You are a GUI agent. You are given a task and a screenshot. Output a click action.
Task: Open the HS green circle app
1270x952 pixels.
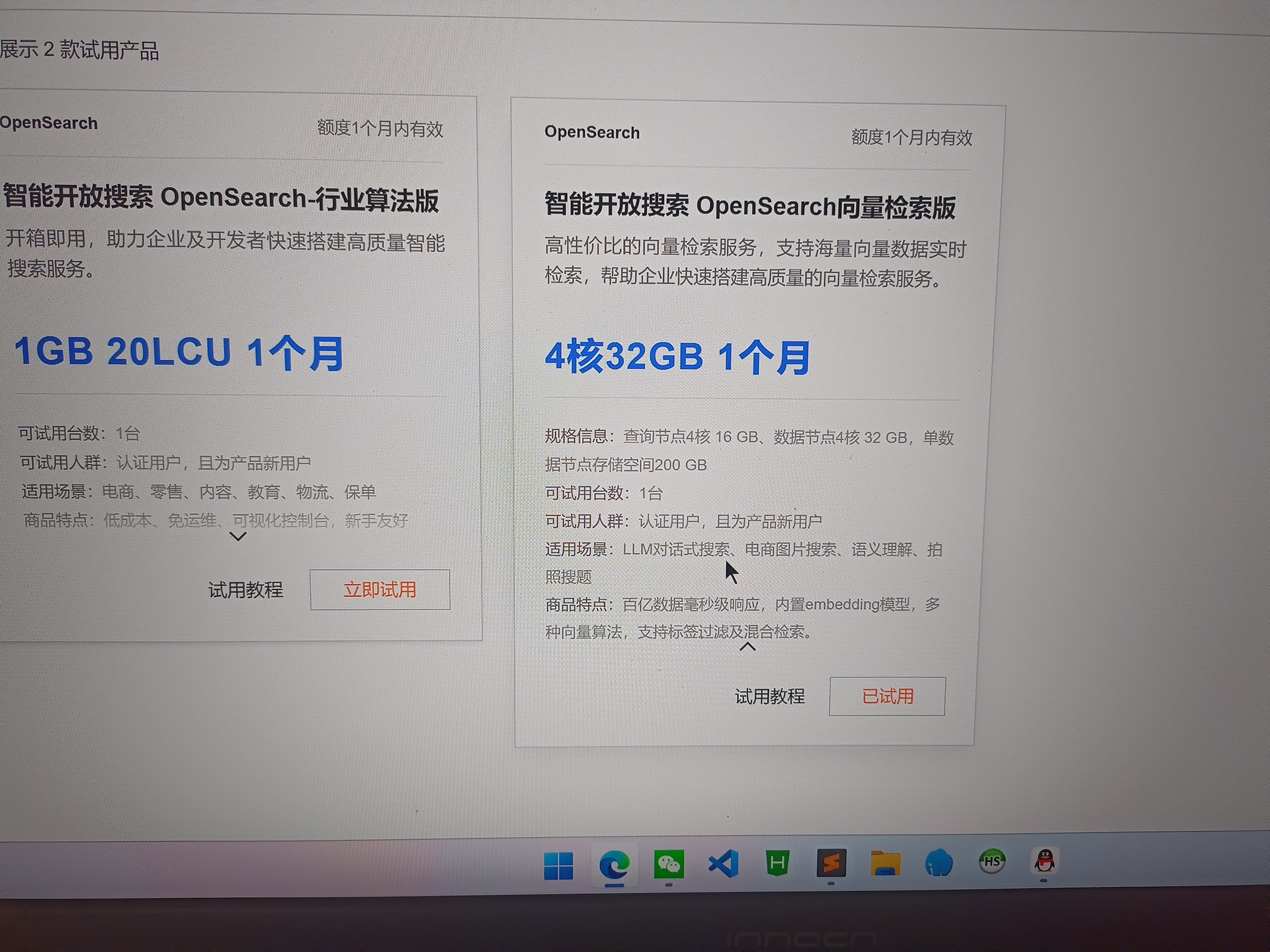(x=992, y=861)
